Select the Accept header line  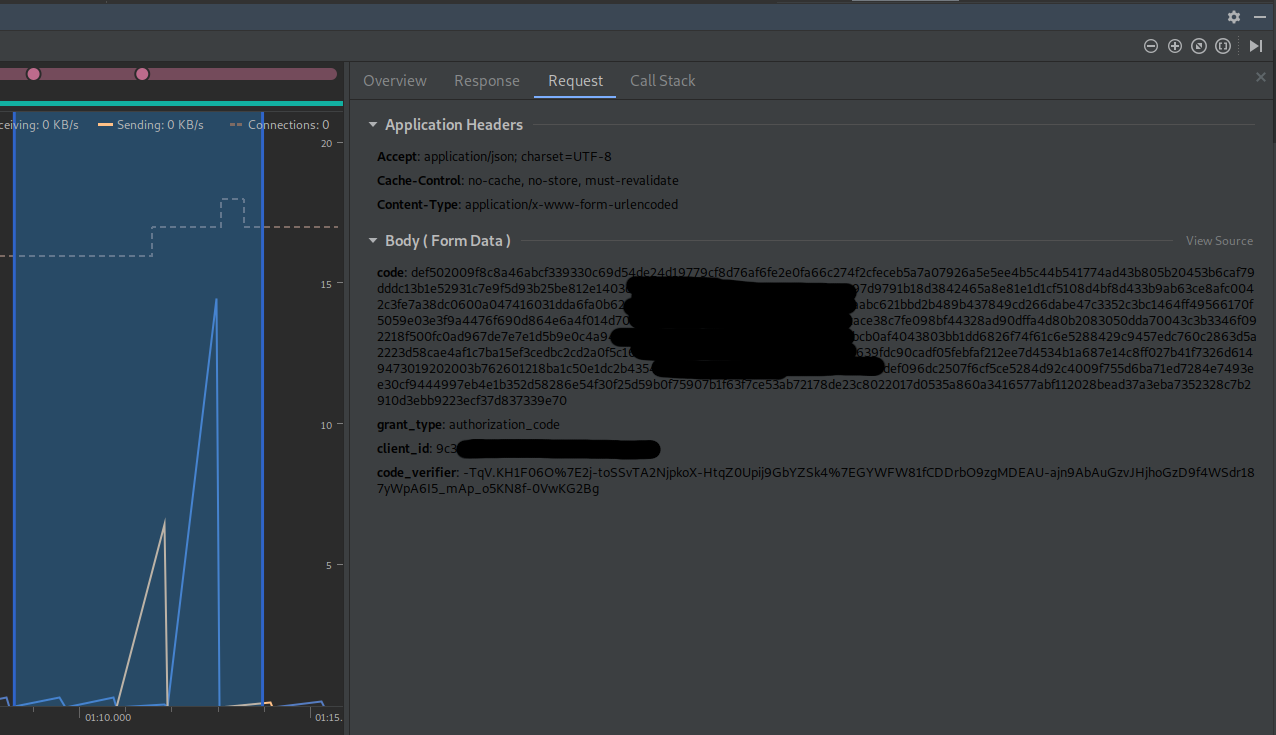tap(494, 157)
